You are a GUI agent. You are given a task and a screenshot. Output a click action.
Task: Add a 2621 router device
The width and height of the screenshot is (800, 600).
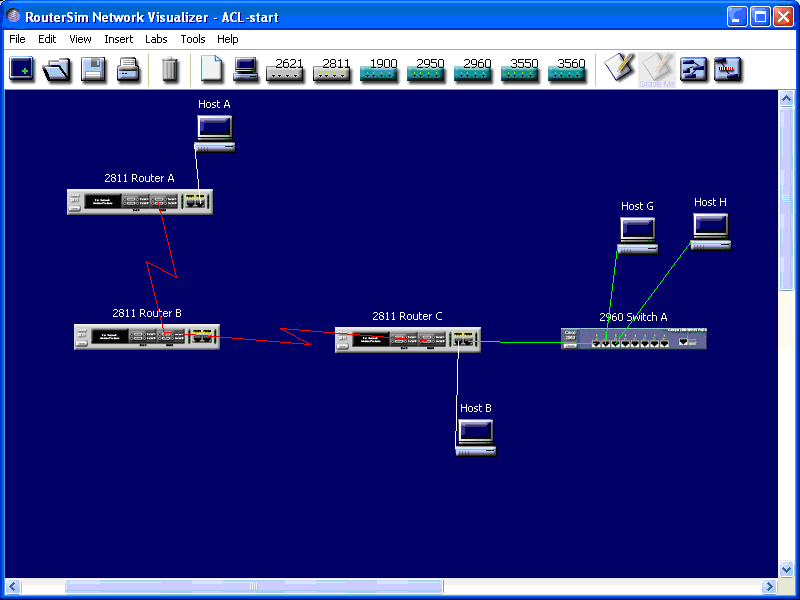coord(285,69)
